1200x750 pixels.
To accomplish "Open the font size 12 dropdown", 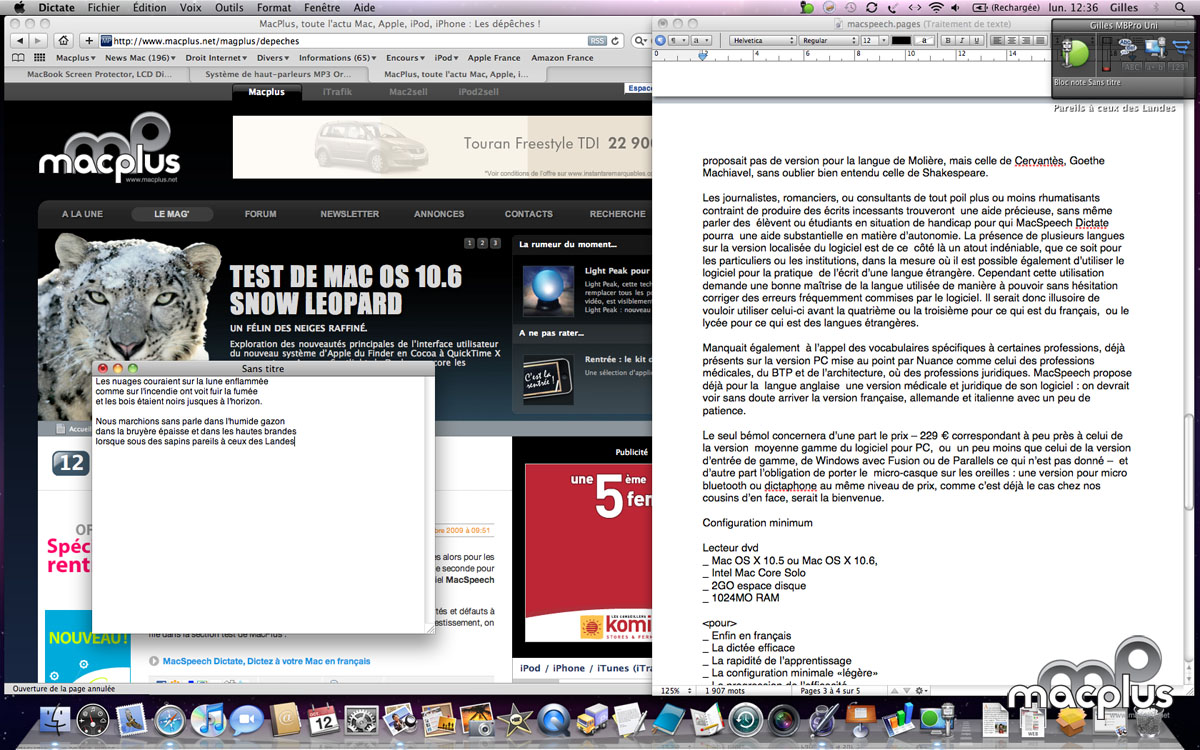I will (874, 40).
